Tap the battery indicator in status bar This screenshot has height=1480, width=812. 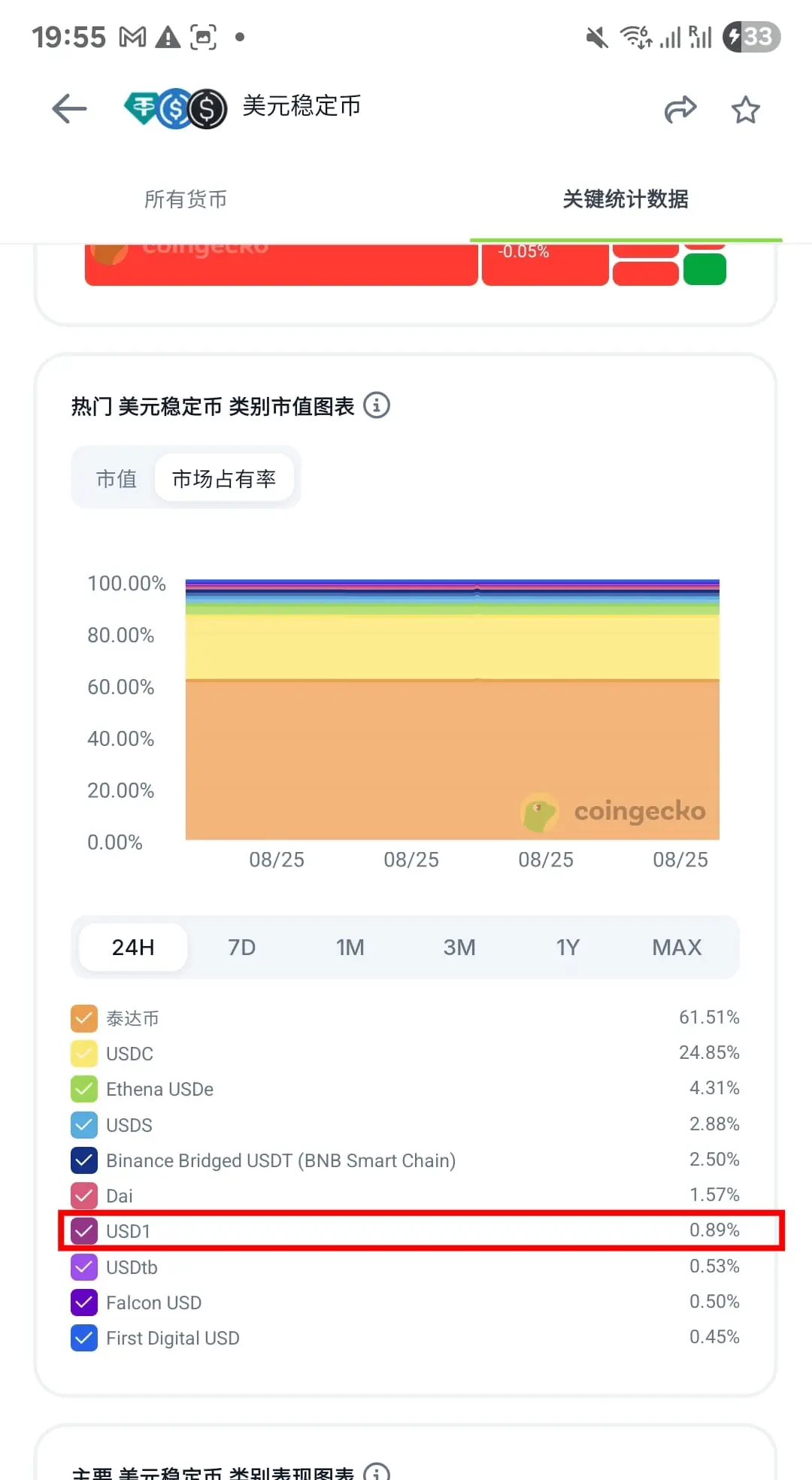coord(751,37)
